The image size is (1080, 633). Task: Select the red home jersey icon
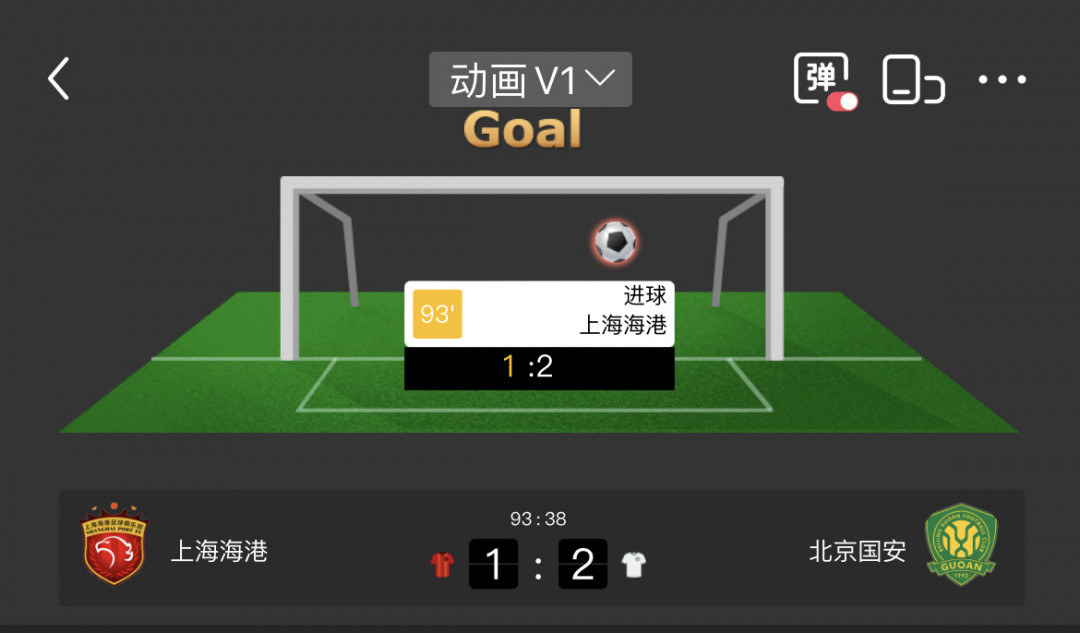(442, 565)
